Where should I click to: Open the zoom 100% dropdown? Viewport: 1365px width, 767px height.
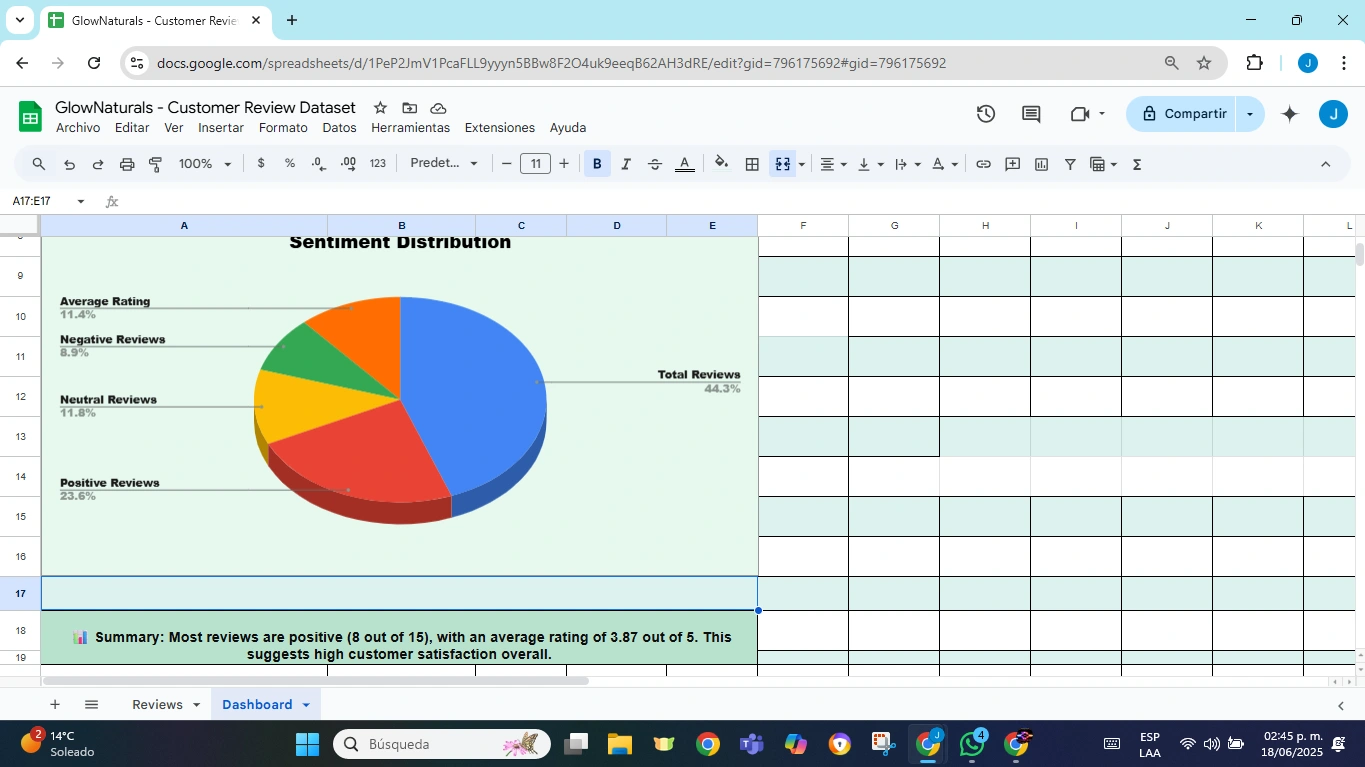pos(205,164)
